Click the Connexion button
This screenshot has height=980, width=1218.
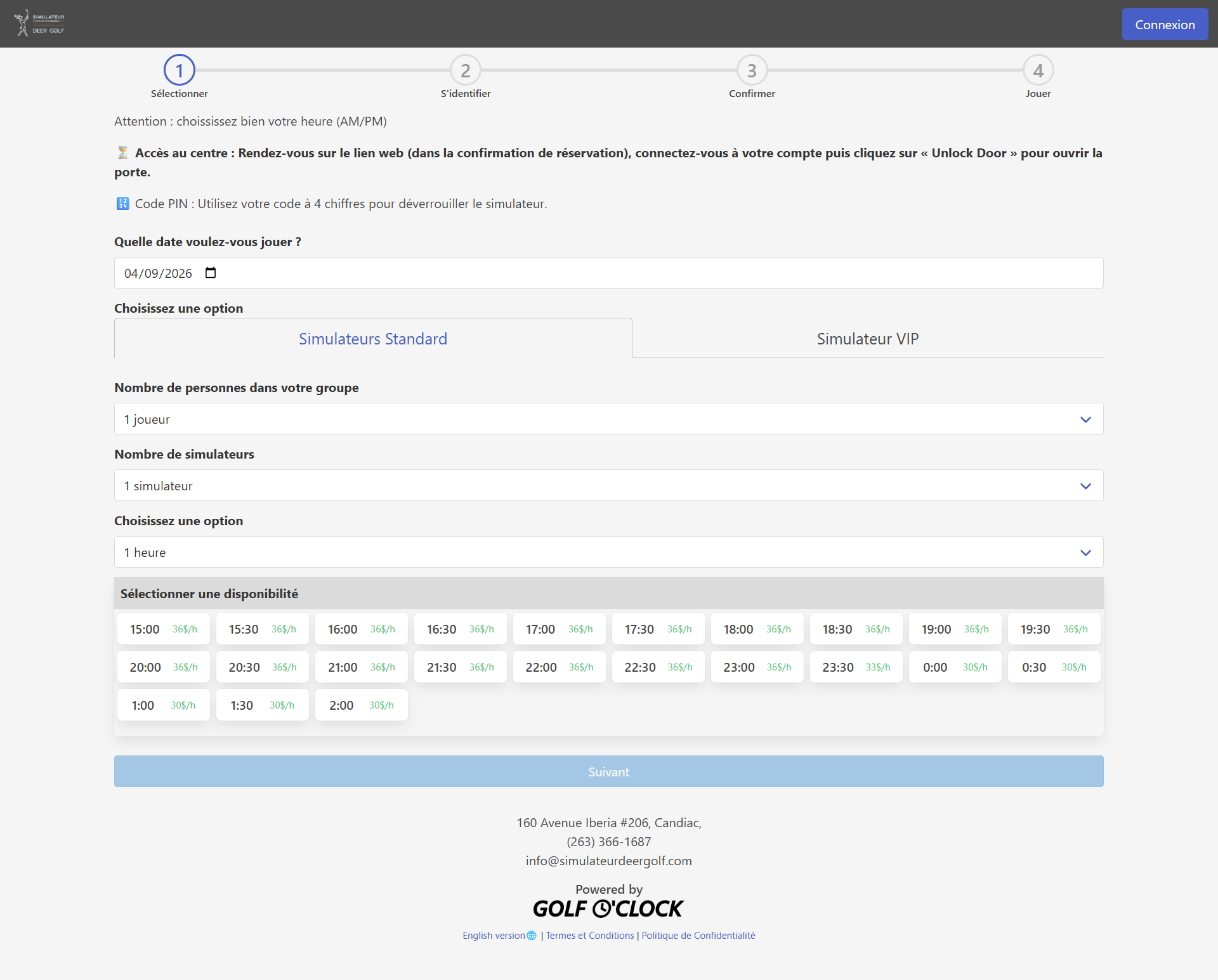(1165, 25)
